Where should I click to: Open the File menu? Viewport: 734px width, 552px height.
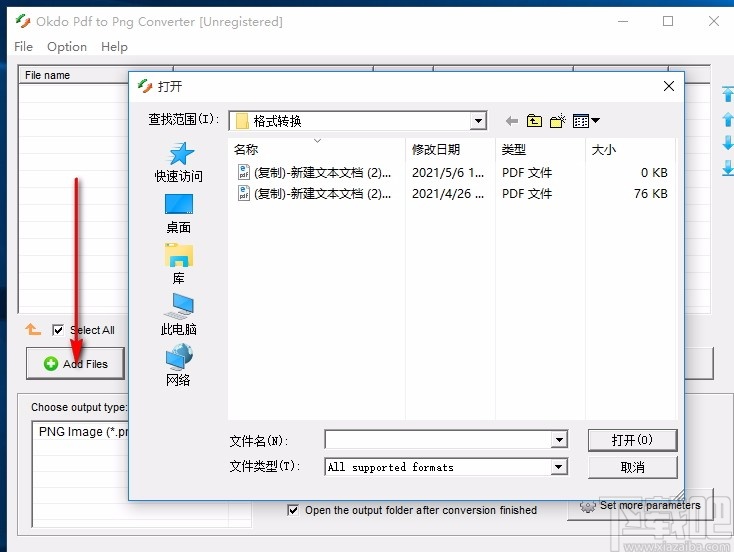tap(23, 47)
